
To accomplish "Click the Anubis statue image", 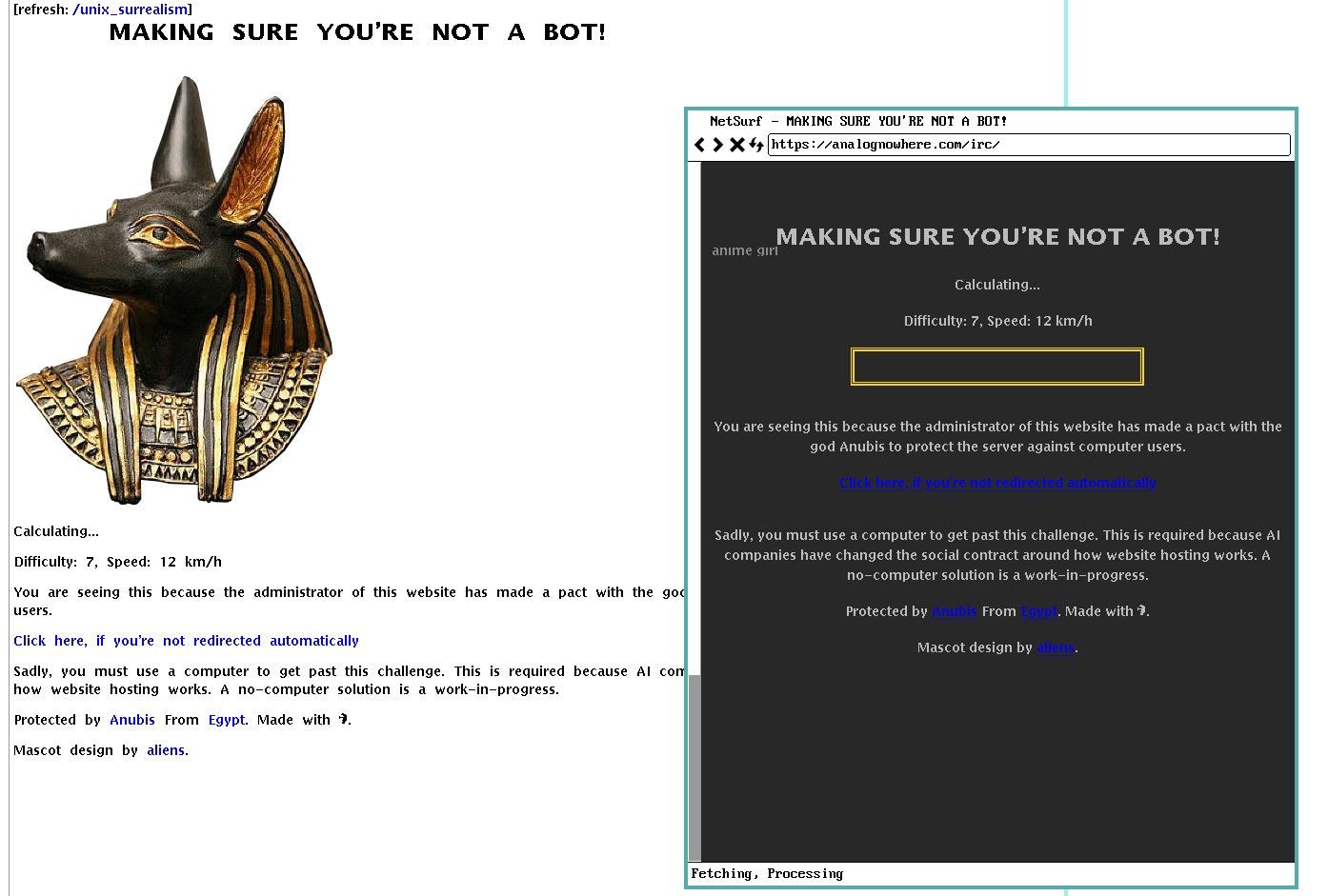I will point(174,290).
